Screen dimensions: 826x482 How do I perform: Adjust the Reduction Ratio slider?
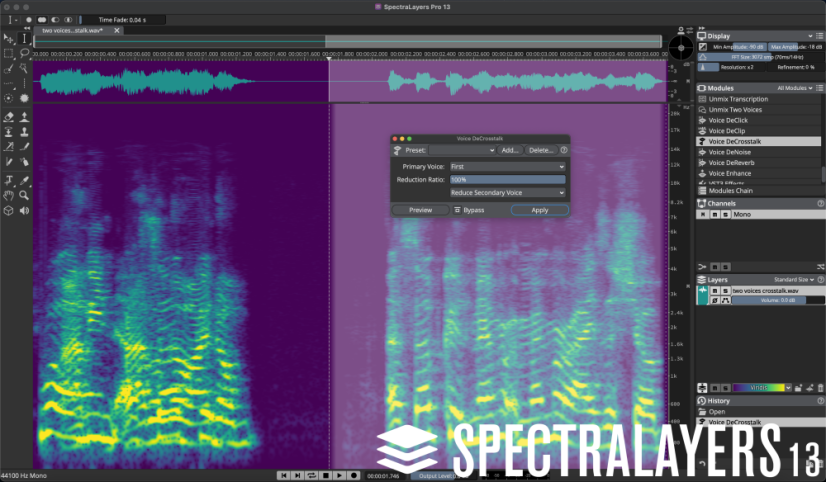[x=507, y=180]
